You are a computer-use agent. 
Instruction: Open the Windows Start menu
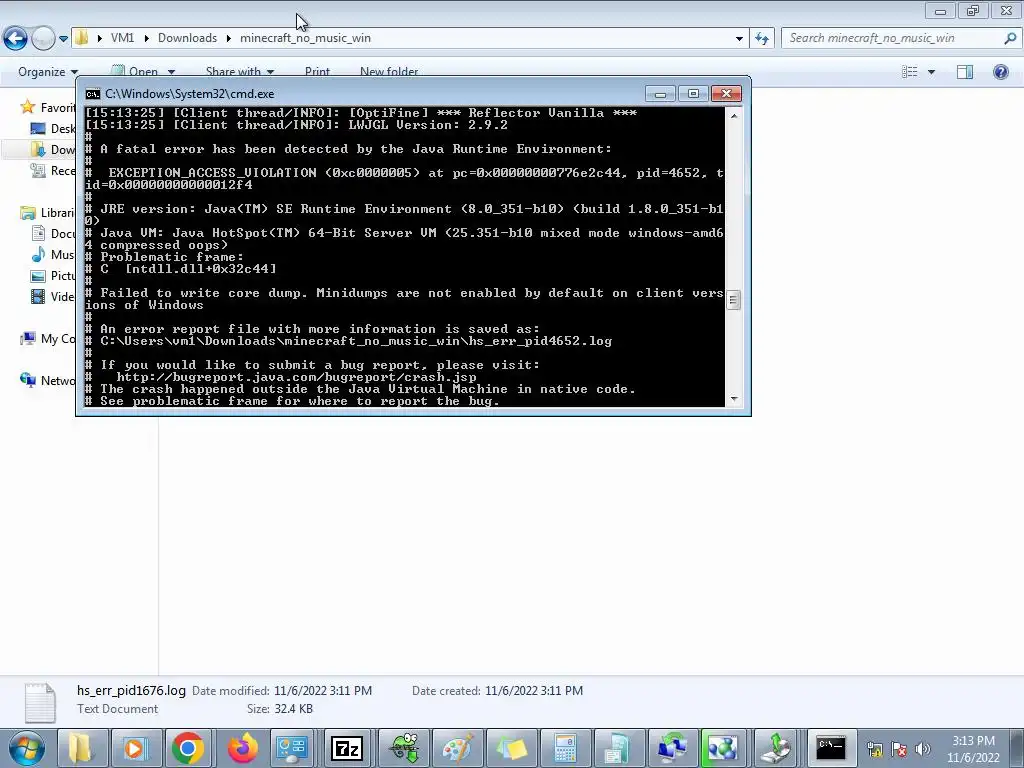coord(25,748)
